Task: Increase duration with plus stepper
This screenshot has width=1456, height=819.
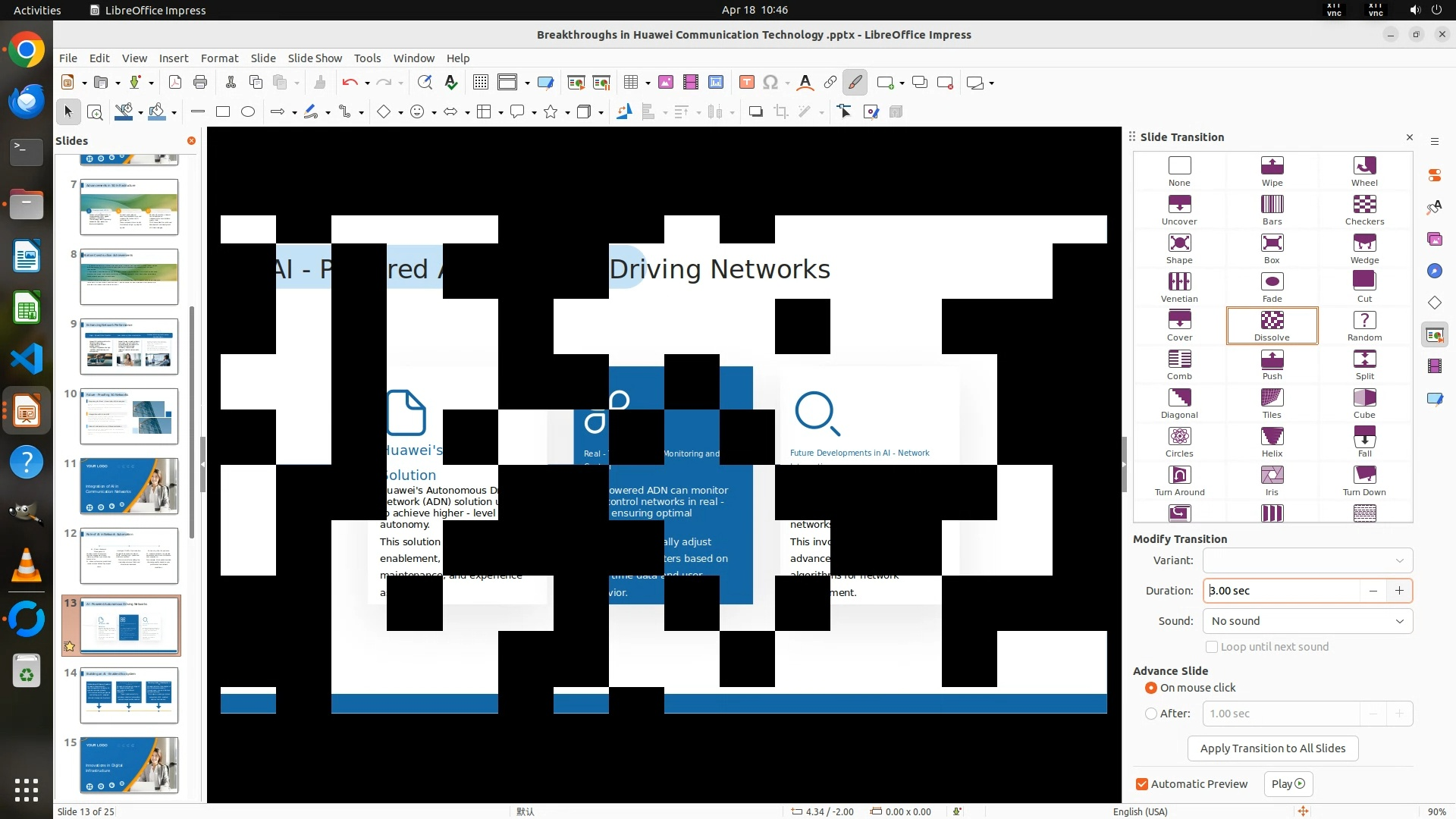Action: [x=1399, y=591]
